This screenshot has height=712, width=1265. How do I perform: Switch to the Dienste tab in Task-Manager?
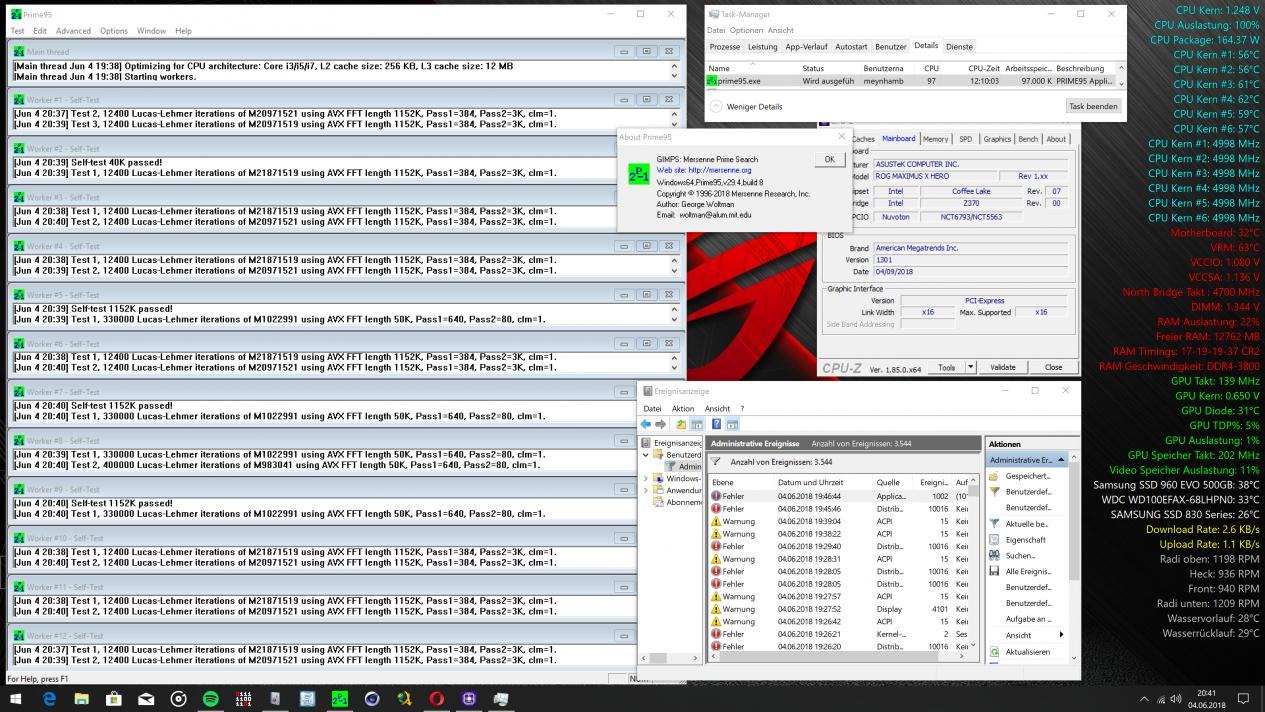pos(959,46)
